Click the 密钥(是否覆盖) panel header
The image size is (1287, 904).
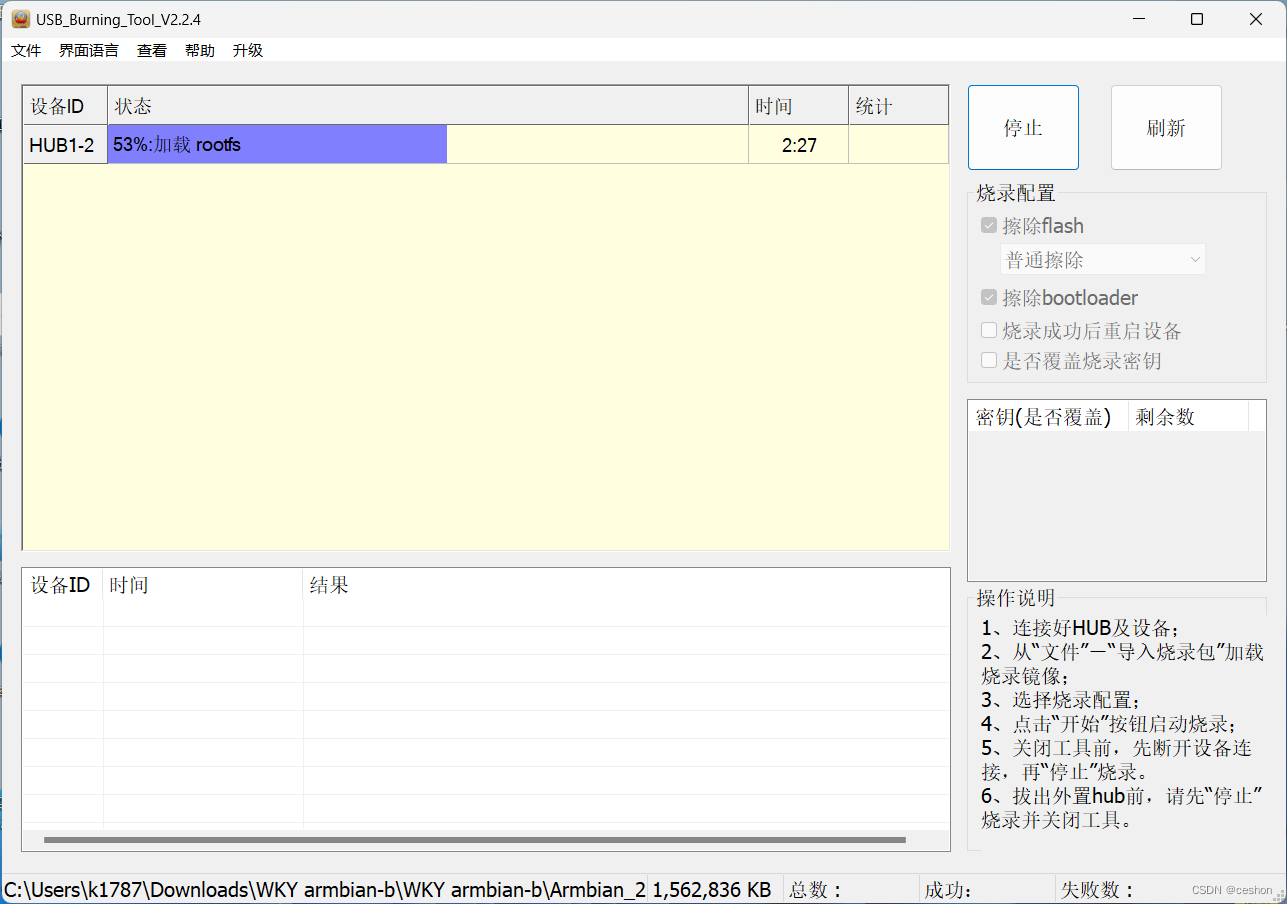(x=1043, y=416)
